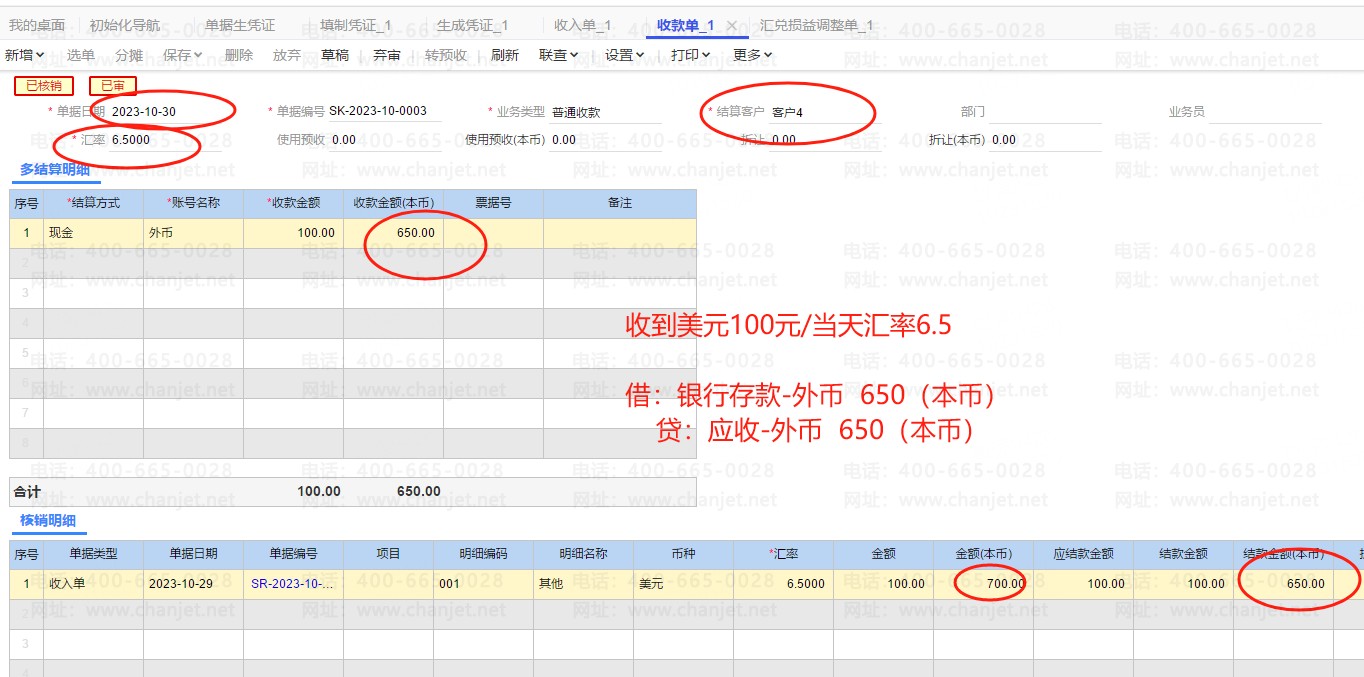This screenshot has width=1364, height=677.
Task: Expand the 保存 dropdown
Action: coord(183,55)
